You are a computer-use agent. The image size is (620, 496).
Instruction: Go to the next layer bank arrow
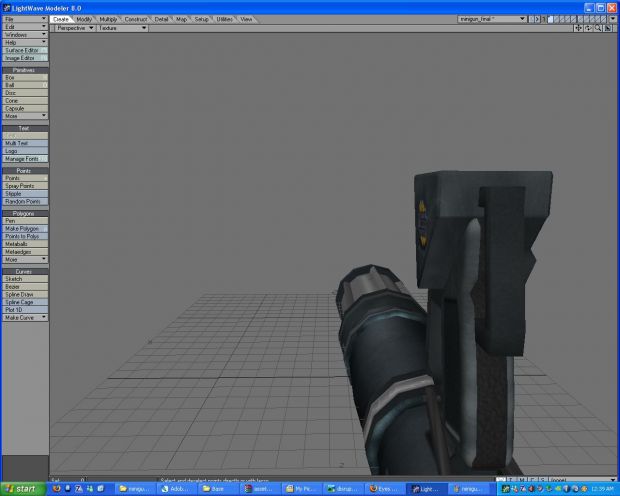click(537, 19)
